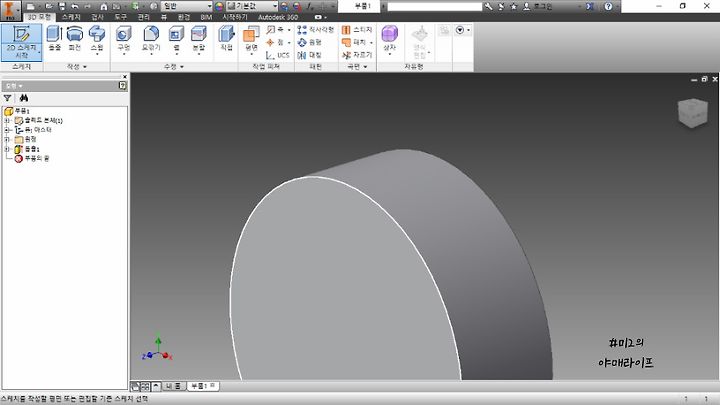Switch to the 시작하기 ribbon tab
The width and height of the screenshot is (720, 405).
pos(235,17)
